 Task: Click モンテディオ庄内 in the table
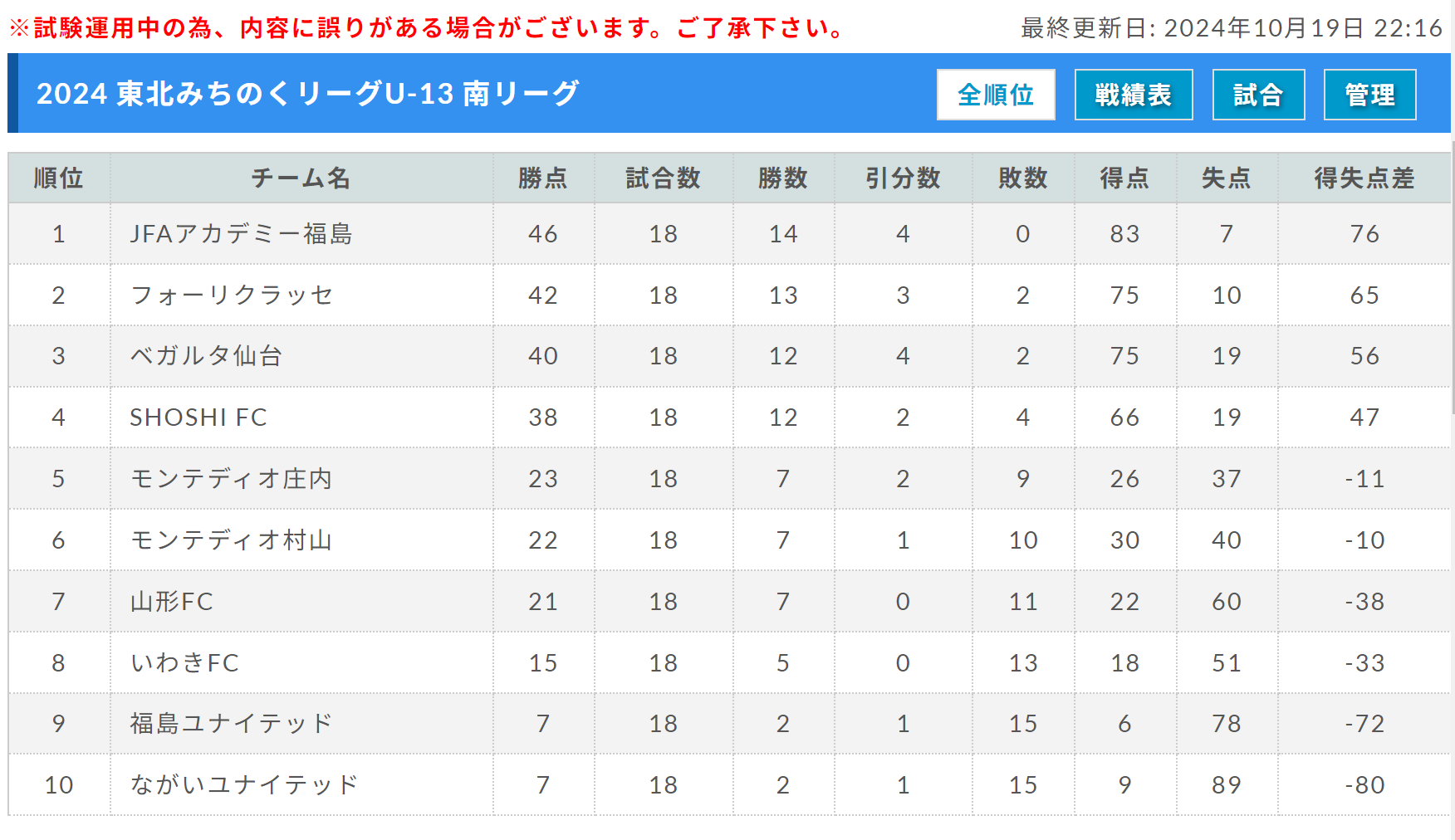[231, 479]
